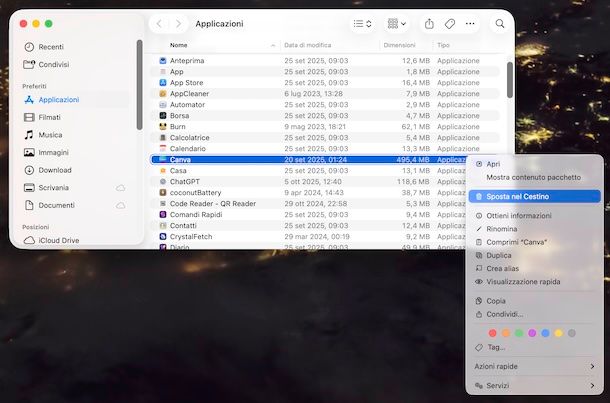Select the Burn app icon
The height and width of the screenshot is (403, 610).
163,126
